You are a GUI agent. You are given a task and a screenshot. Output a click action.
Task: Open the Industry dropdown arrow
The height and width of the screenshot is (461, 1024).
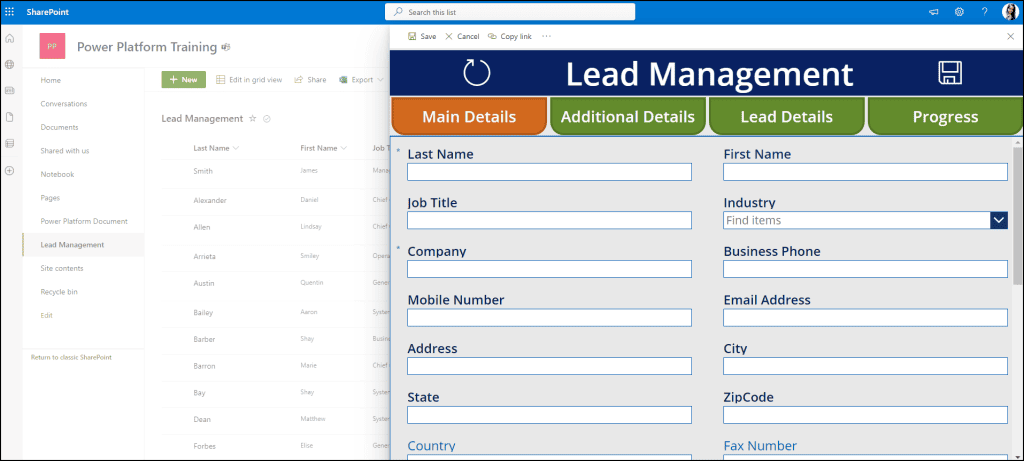click(999, 221)
